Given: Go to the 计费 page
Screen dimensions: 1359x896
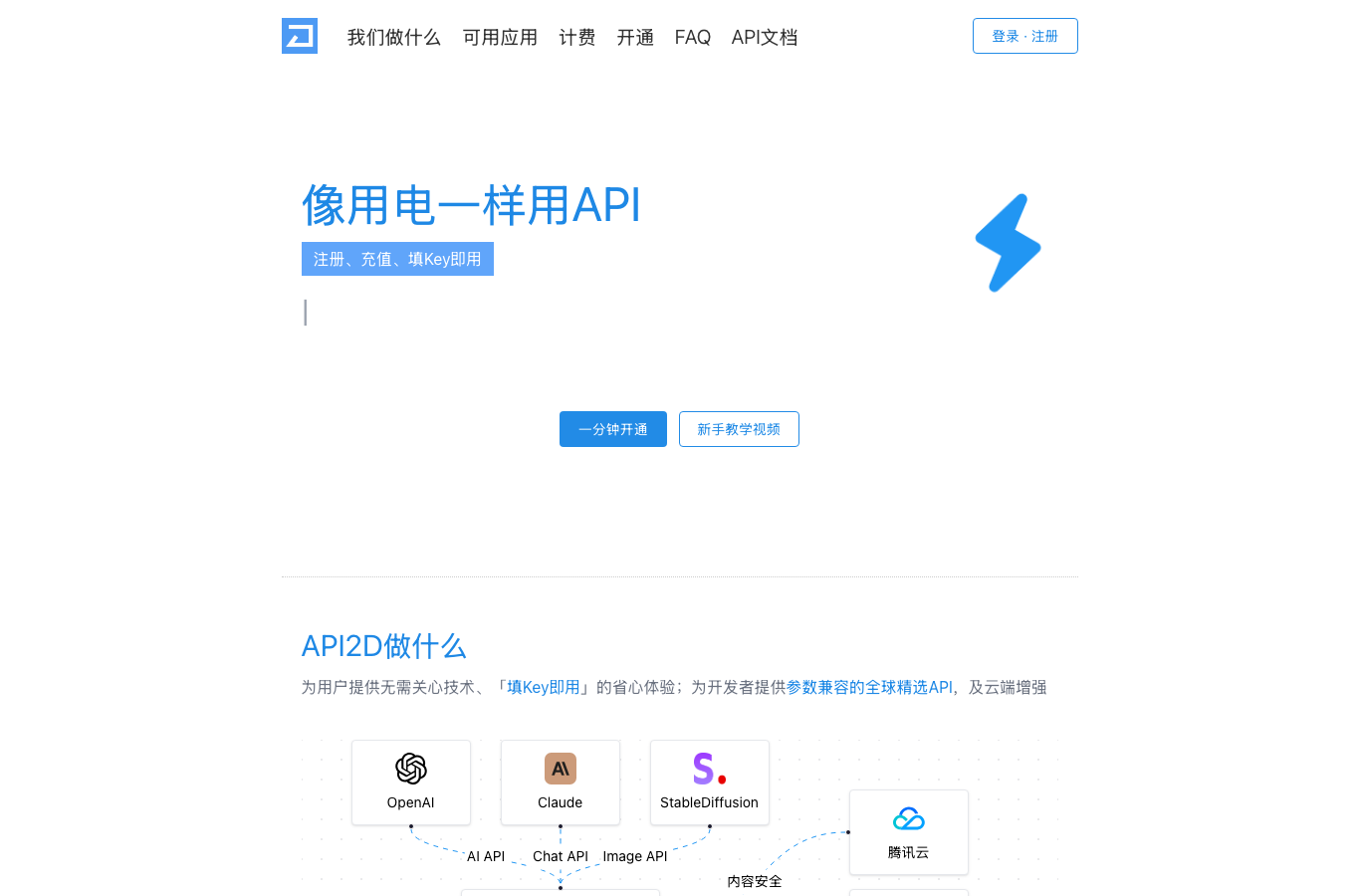Looking at the screenshot, I should pyautogui.click(x=577, y=37).
